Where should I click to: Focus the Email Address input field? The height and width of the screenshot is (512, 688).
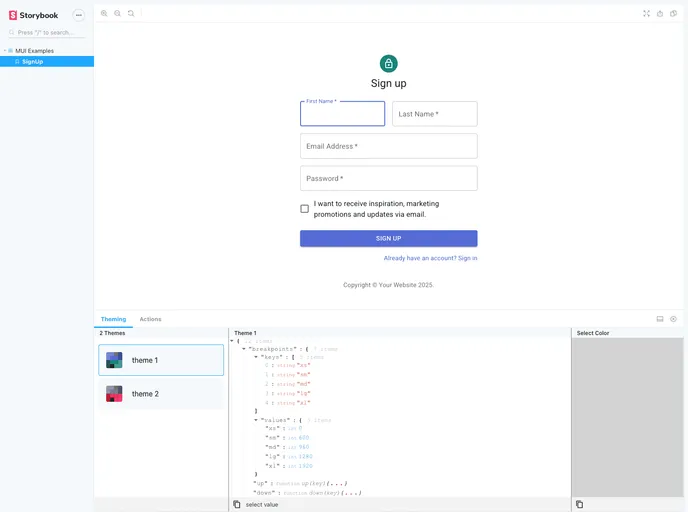(388, 146)
